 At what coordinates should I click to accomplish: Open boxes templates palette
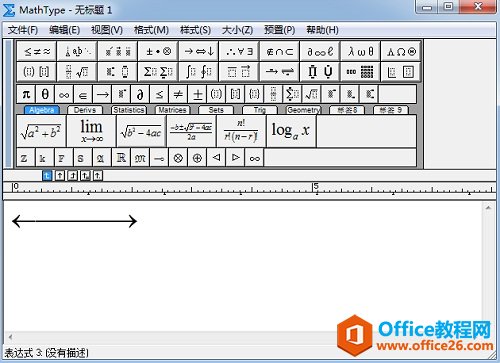(x=401, y=72)
